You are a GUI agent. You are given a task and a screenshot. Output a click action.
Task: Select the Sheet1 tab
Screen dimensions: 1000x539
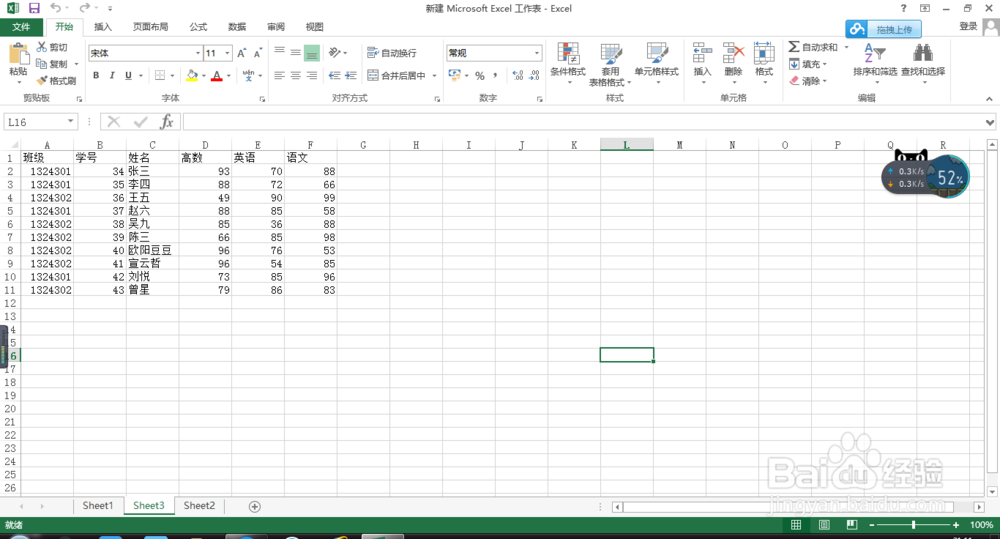point(98,506)
